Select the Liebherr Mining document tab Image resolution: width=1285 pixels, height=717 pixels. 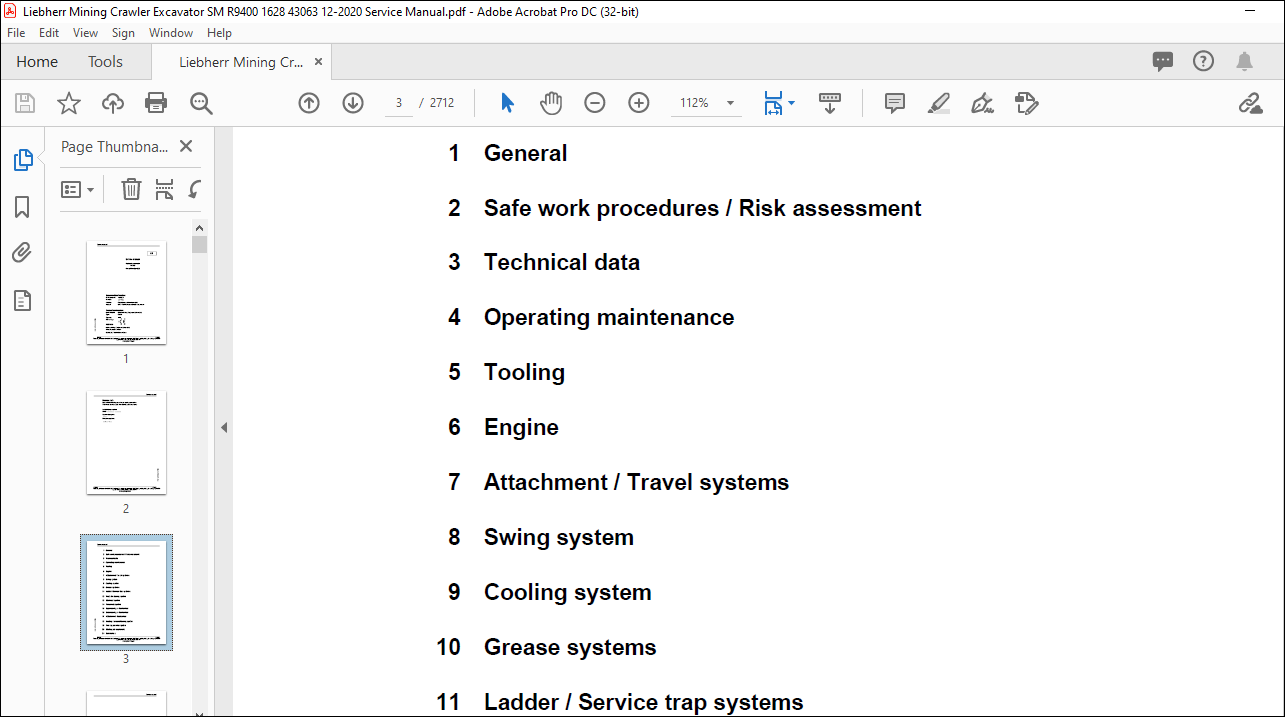pos(241,62)
